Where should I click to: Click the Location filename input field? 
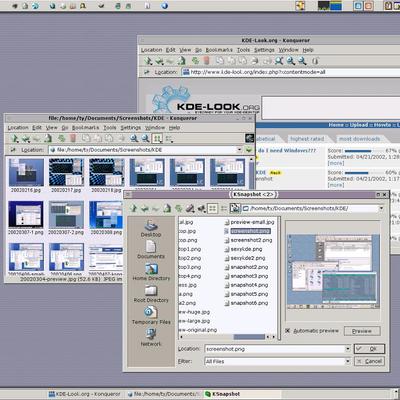tap(275, 349)
